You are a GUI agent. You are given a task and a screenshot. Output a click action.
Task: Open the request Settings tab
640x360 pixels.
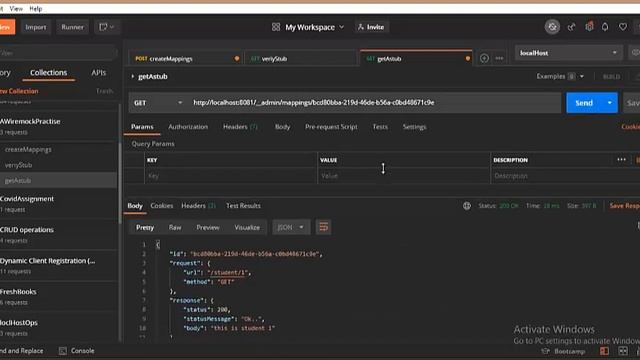[414, 127]
